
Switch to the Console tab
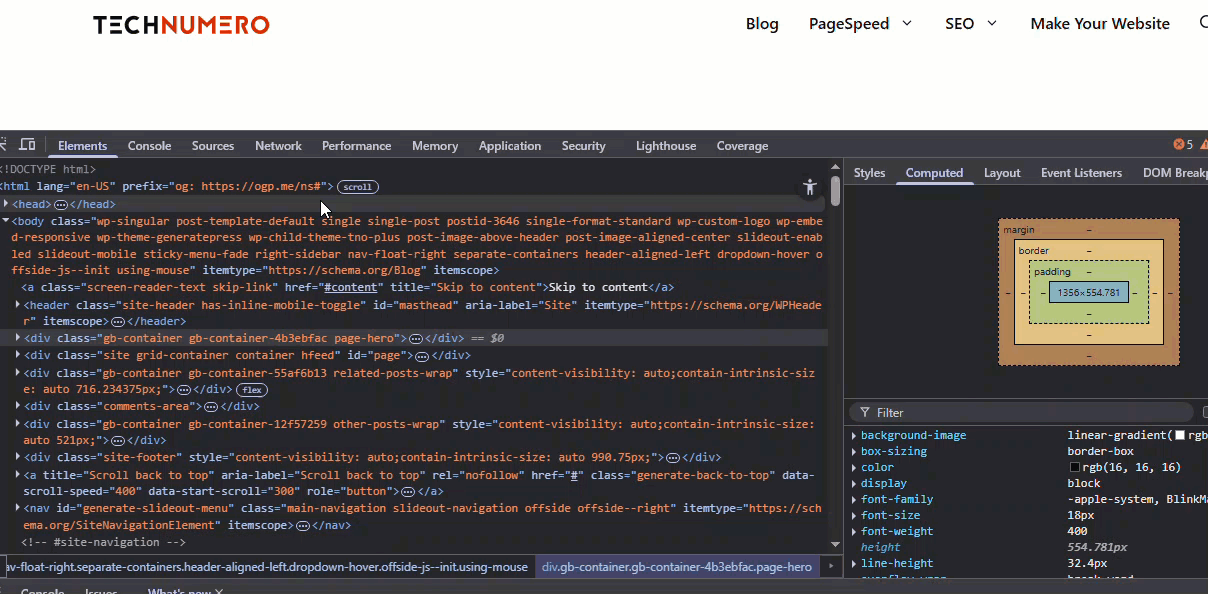pos(150,146)
